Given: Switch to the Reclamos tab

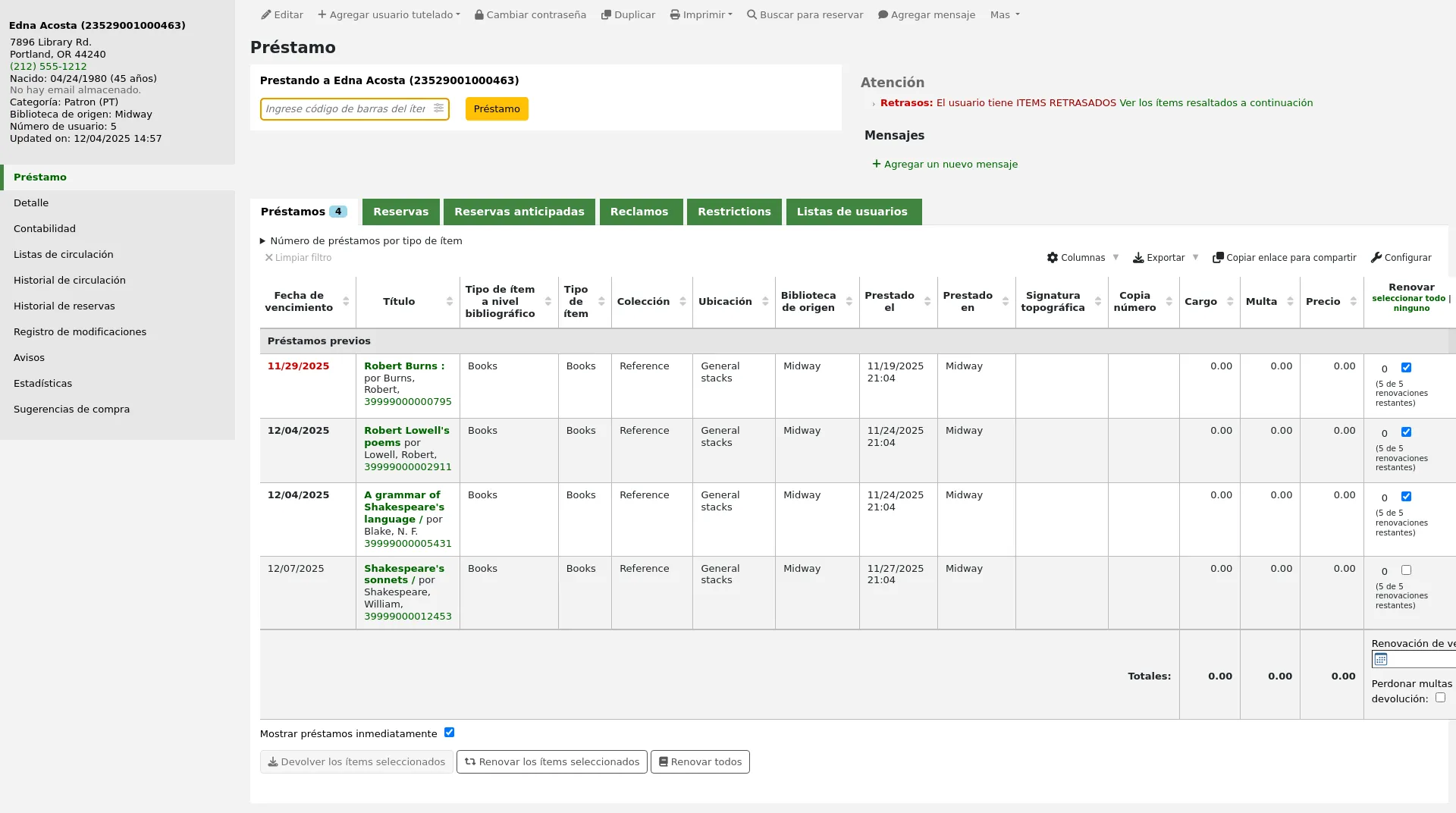Looking at the screenshot, I should pos(639,212).
